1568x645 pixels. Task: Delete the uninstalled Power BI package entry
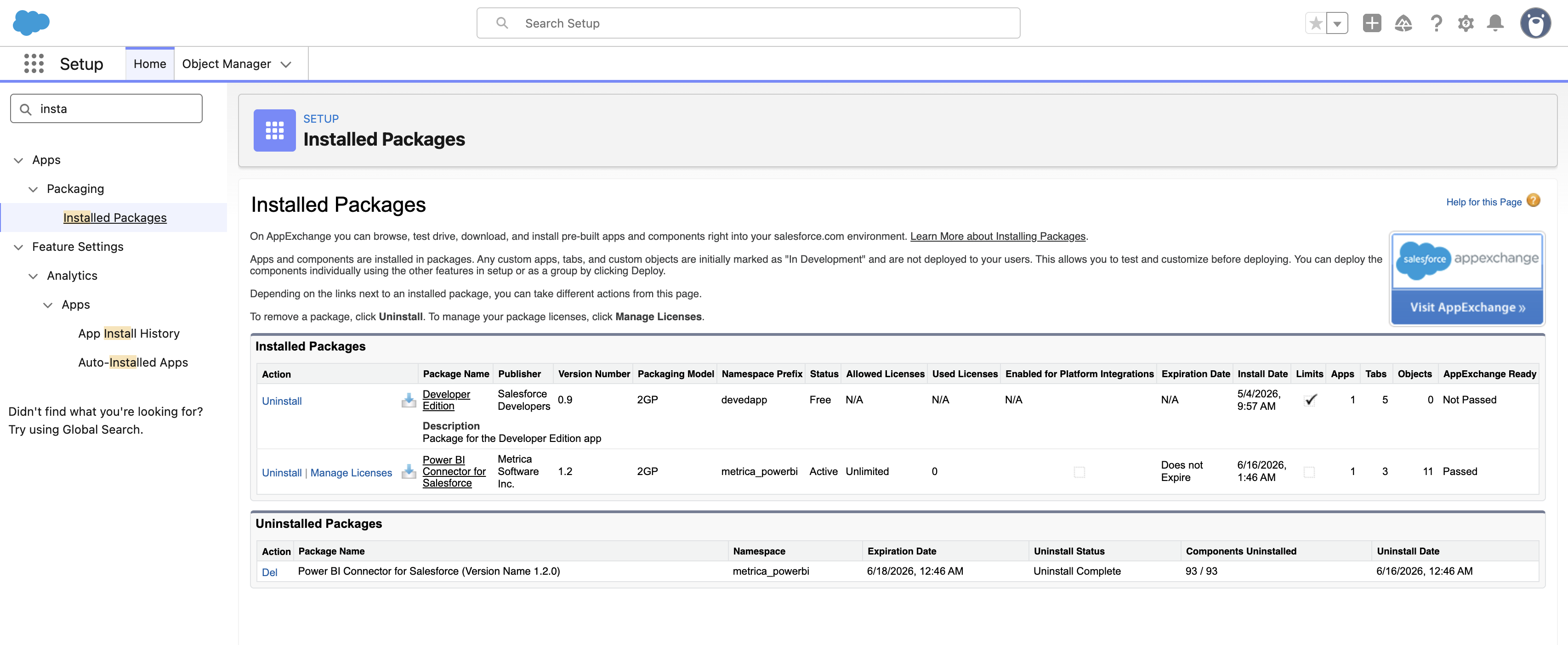coord(270,572)
